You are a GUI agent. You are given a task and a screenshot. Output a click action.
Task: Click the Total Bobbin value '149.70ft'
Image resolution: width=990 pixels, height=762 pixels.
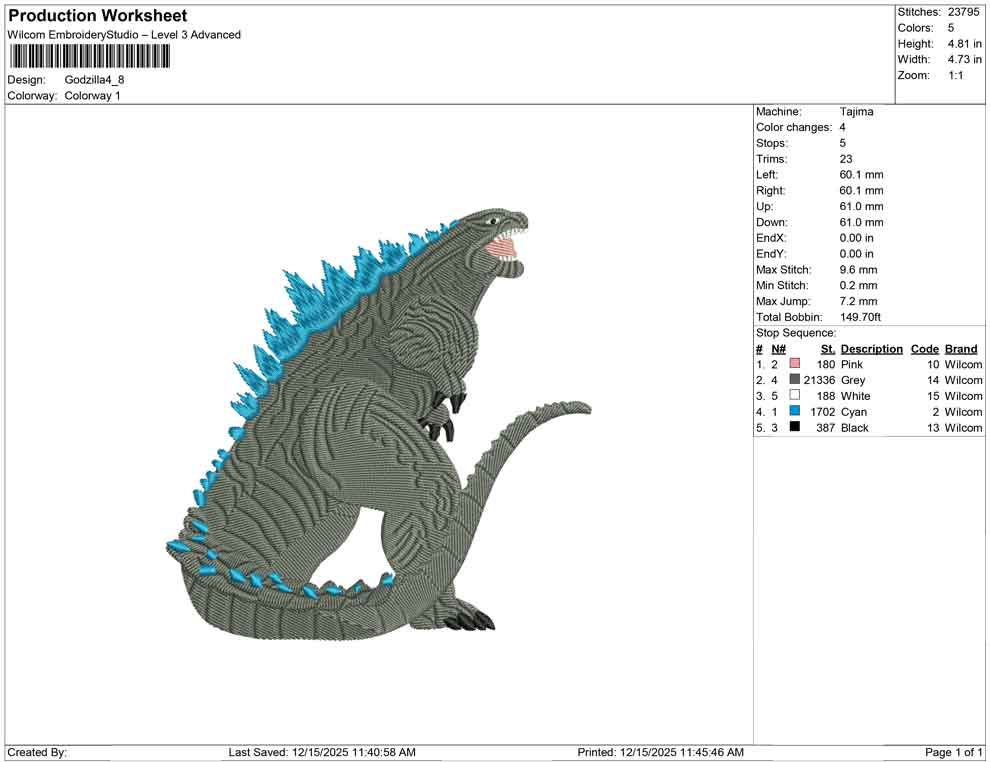[x=860, y=317]
